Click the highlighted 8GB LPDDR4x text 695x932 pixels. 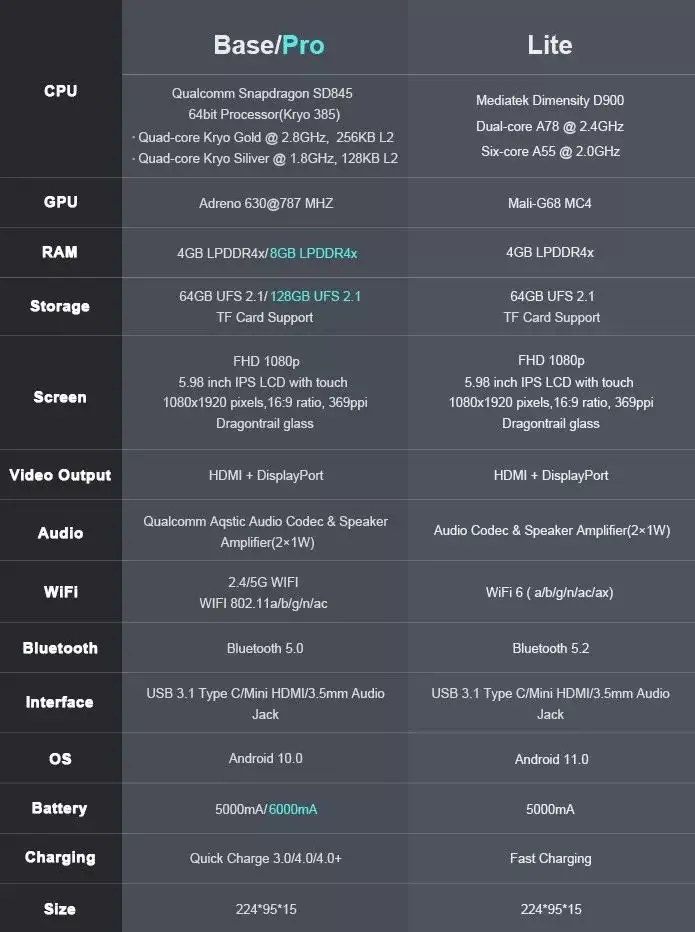[x=313, y=253]
